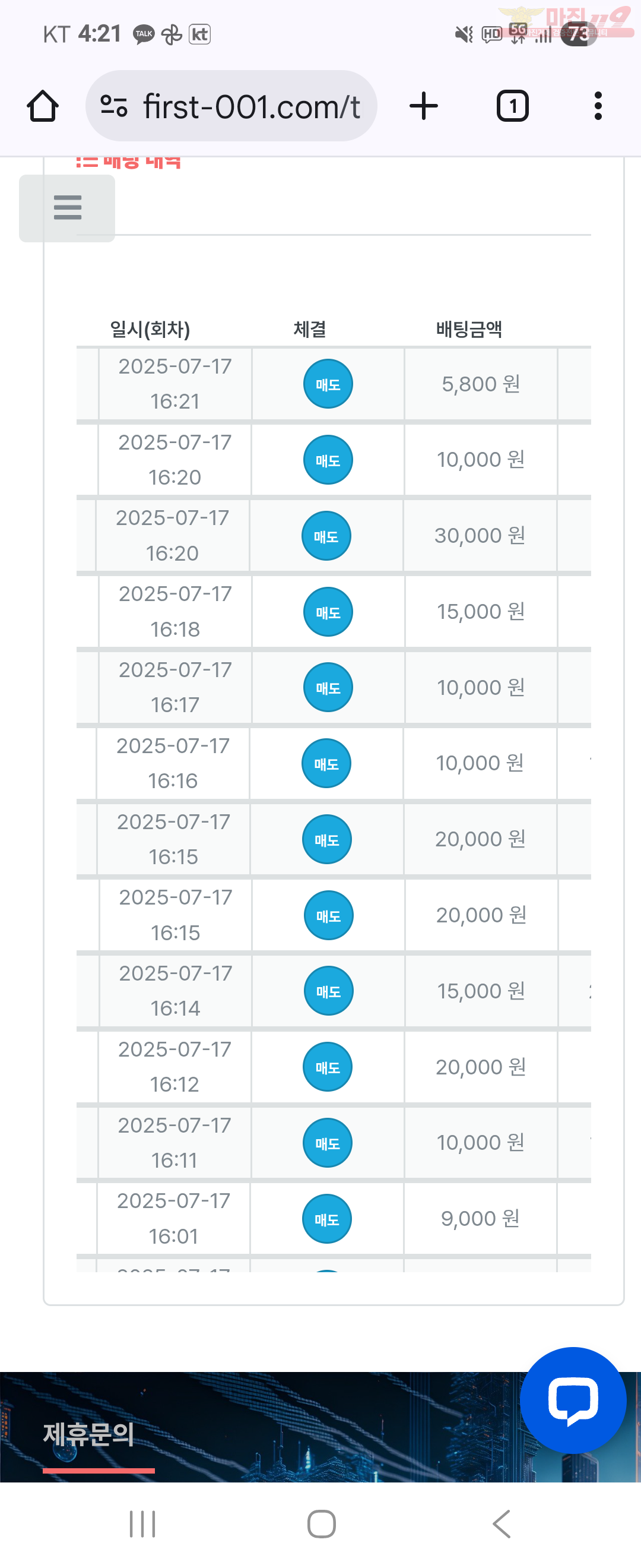Click the 매도 badge for 16:21 entry

[x=328, y=384]
